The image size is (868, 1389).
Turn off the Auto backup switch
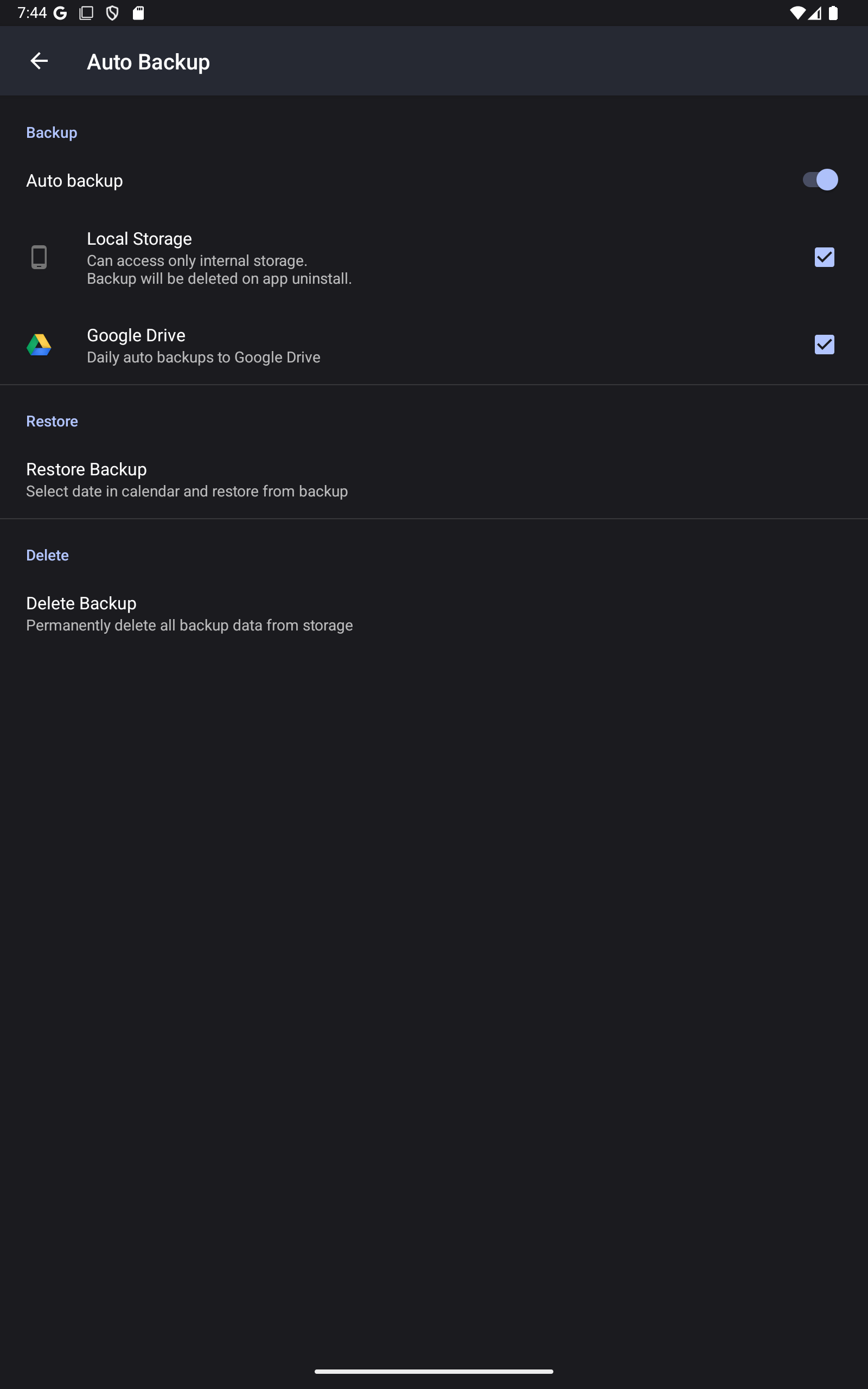(820, 180)
